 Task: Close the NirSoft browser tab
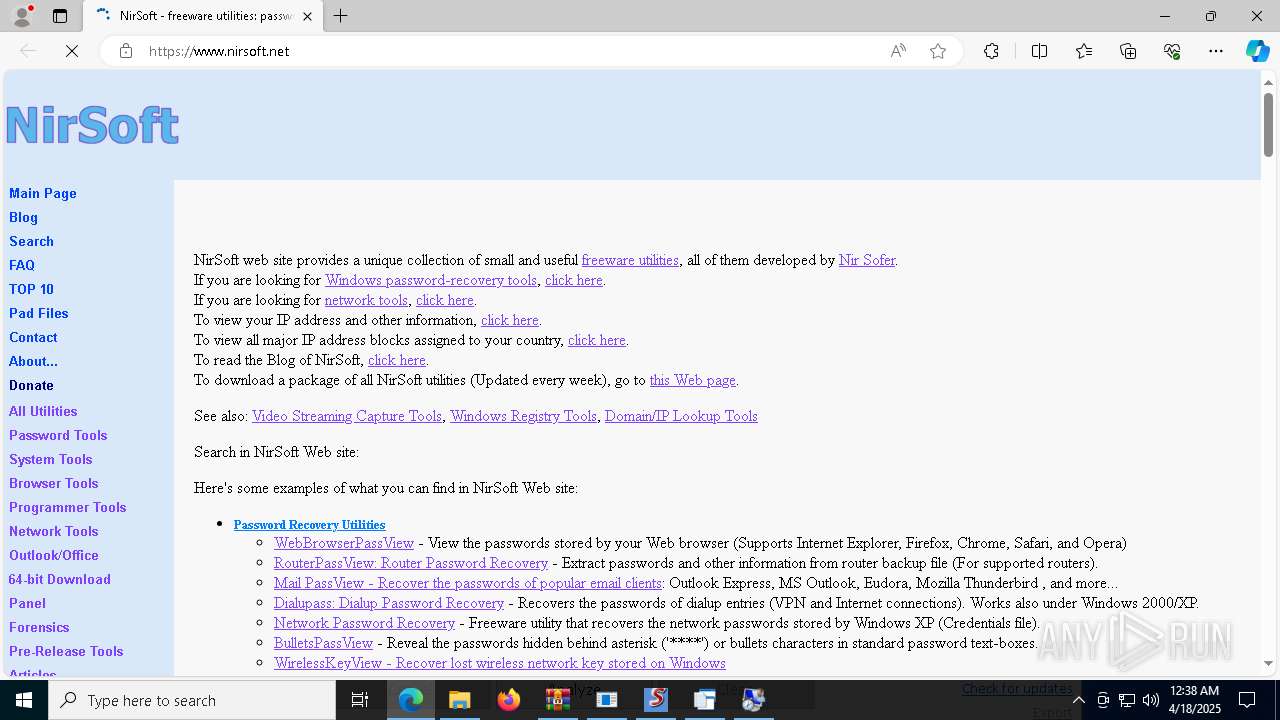(x=308, y=16)
